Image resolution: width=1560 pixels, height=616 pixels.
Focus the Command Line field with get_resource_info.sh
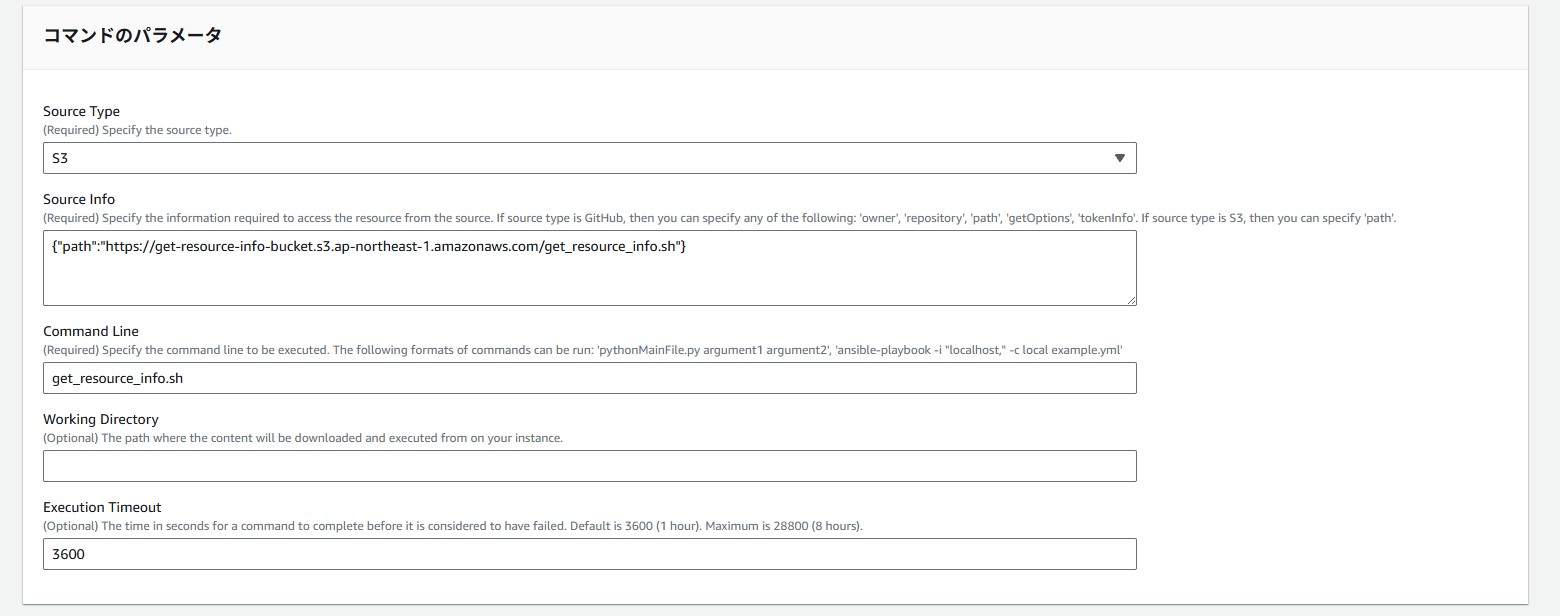(x=589, y=378)
